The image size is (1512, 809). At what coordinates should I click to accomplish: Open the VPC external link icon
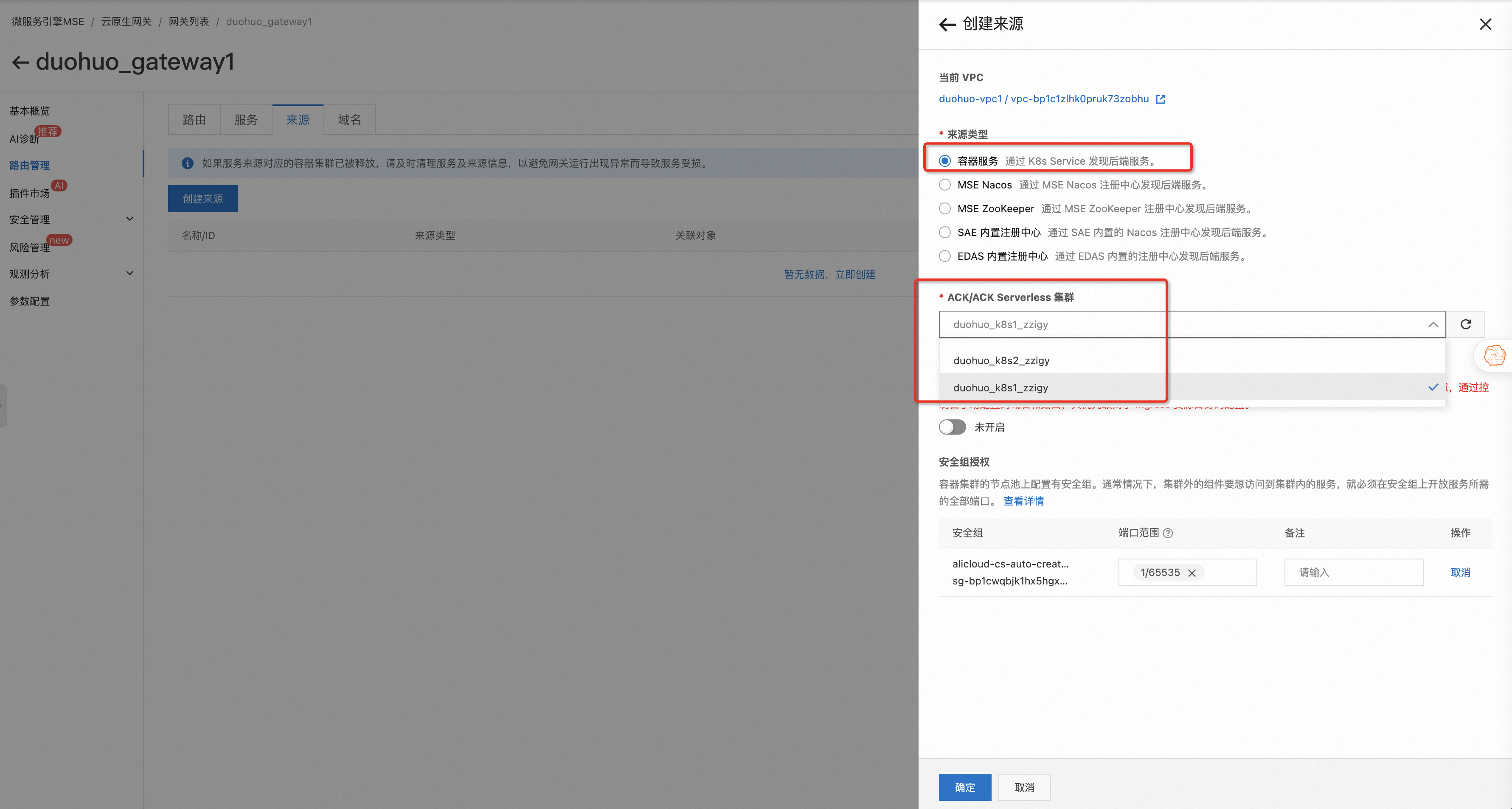1160,99
